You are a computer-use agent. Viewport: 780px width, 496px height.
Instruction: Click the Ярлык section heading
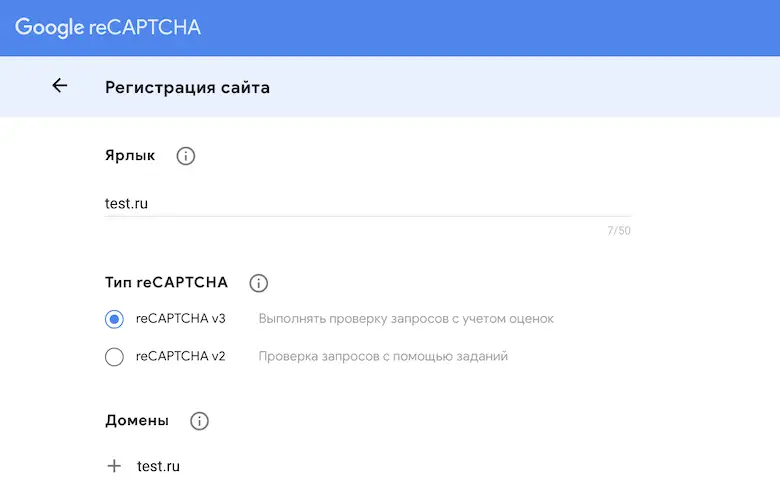tap(130, 156)
